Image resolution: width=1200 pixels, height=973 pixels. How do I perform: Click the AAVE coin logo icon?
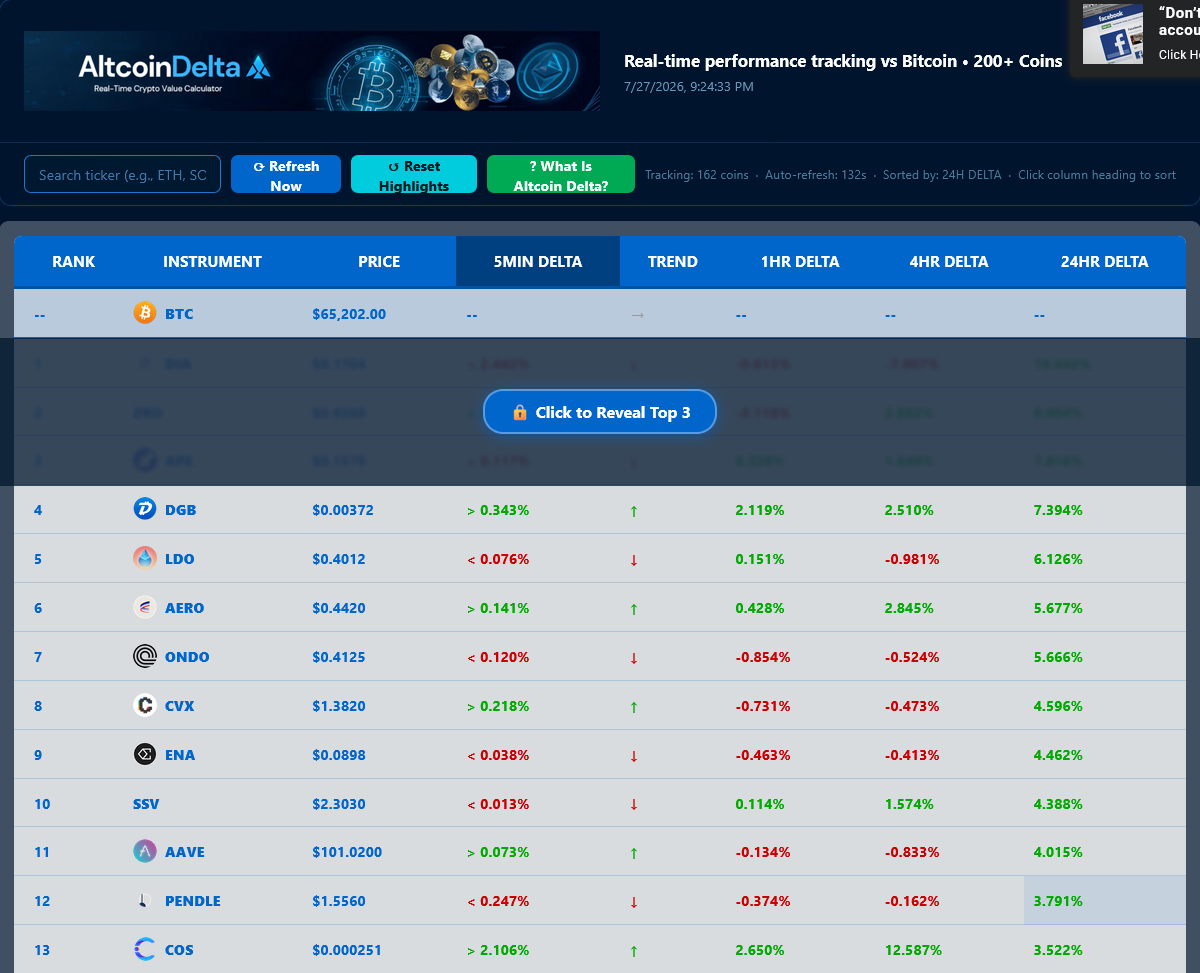click(145, 852)
